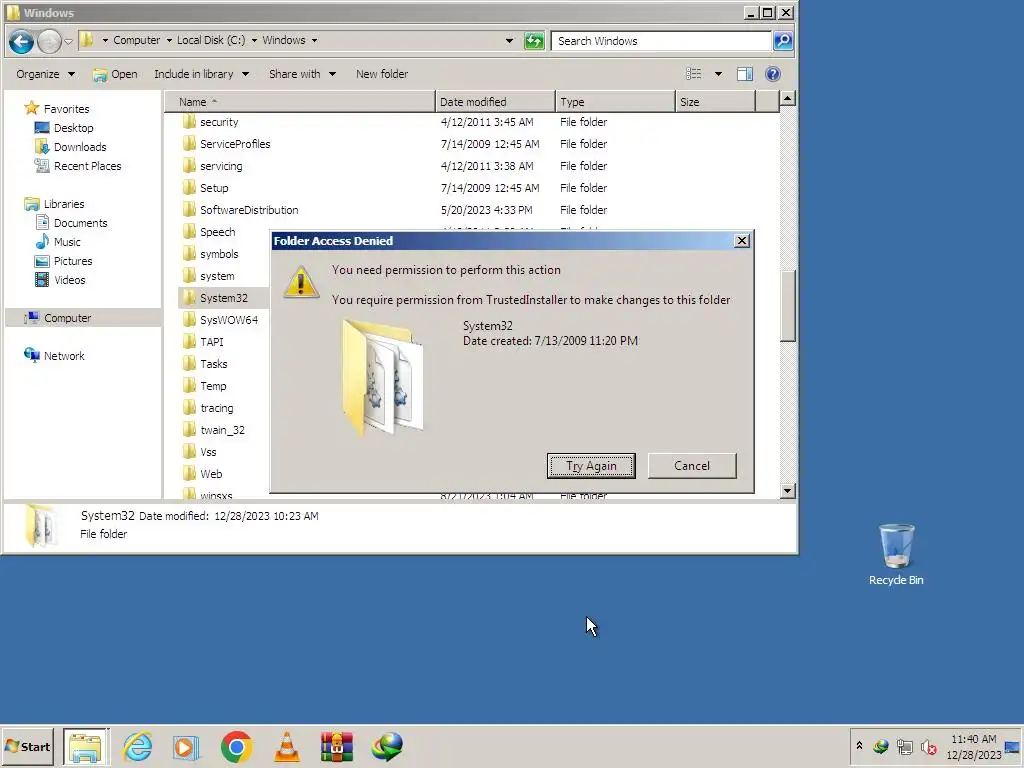Click the file list scroll up arrow
Viewport: 1024px width, 768px height.
(788, 99)
